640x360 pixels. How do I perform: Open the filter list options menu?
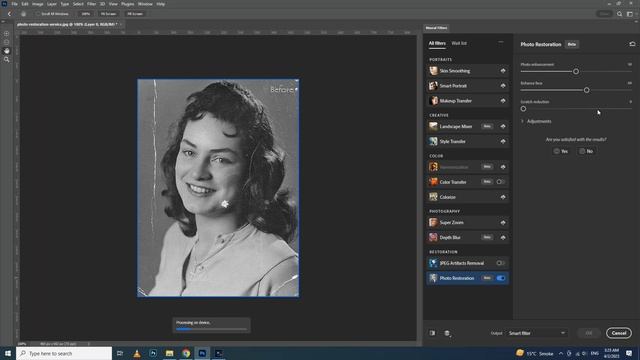point(501,42)
